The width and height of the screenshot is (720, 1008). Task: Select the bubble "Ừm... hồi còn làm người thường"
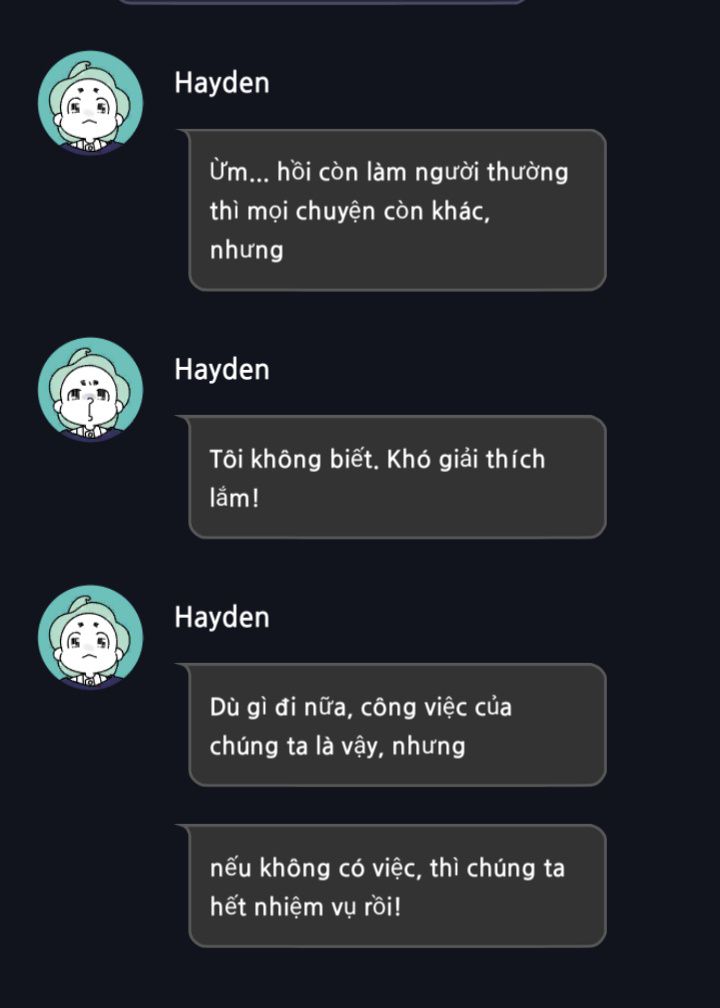click(x=392, y=210)
